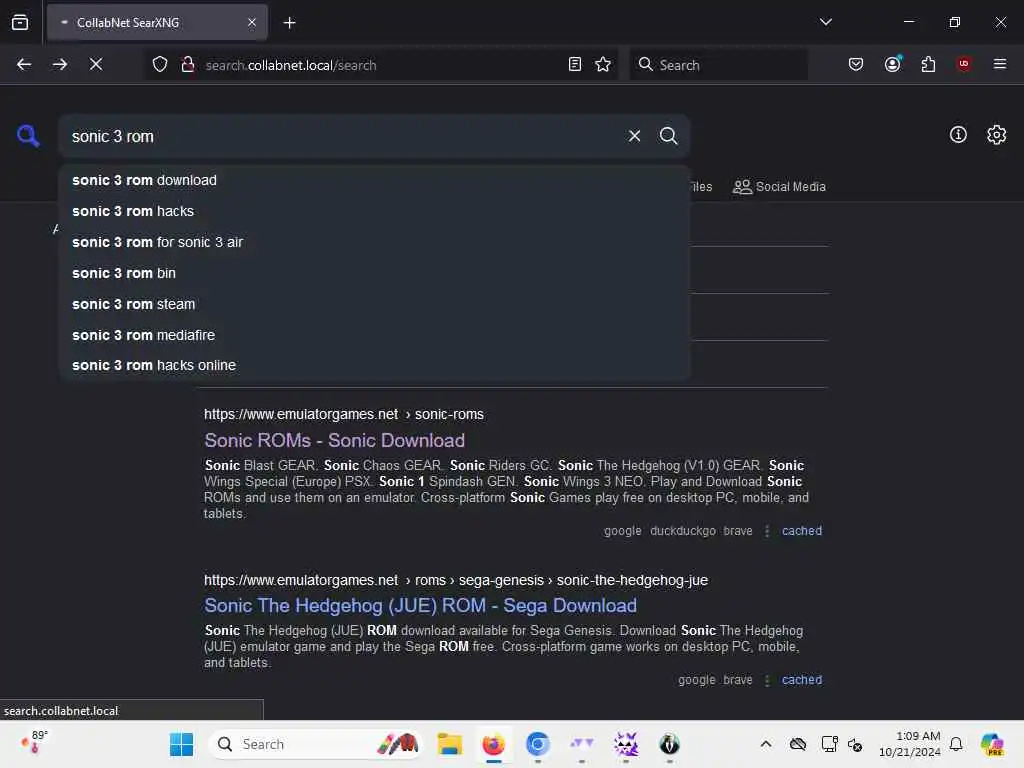Viewport: 1024px width, 768px height.
Task: Open the Firefox application menu
Action: pos(999,64)
